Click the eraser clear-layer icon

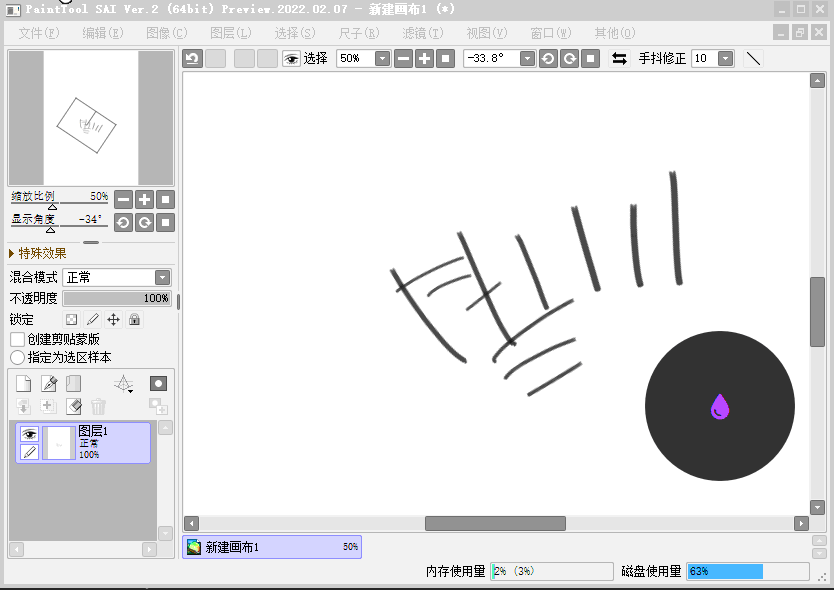coord(73,406)
